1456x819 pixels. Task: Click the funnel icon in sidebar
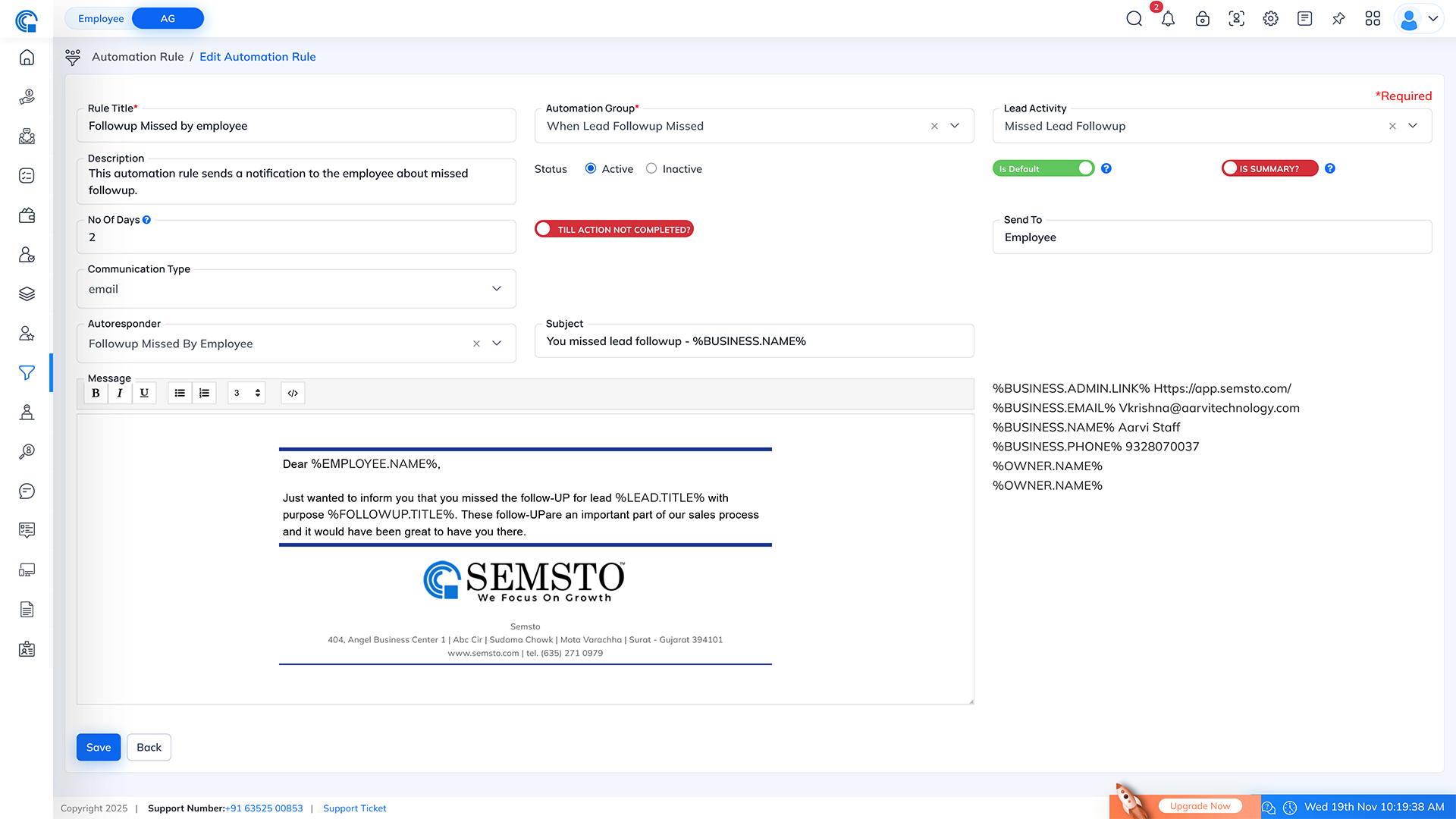point(27,372)
